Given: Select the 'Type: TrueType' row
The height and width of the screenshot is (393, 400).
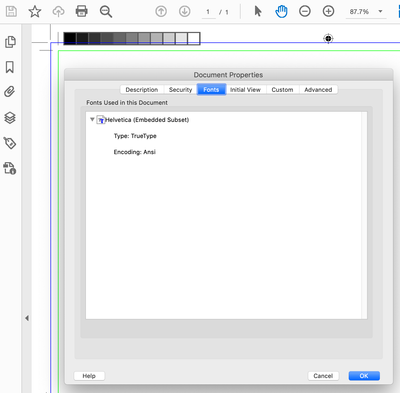Looking at the screenshot, I should pyautogui.click(x=135, y=136).
